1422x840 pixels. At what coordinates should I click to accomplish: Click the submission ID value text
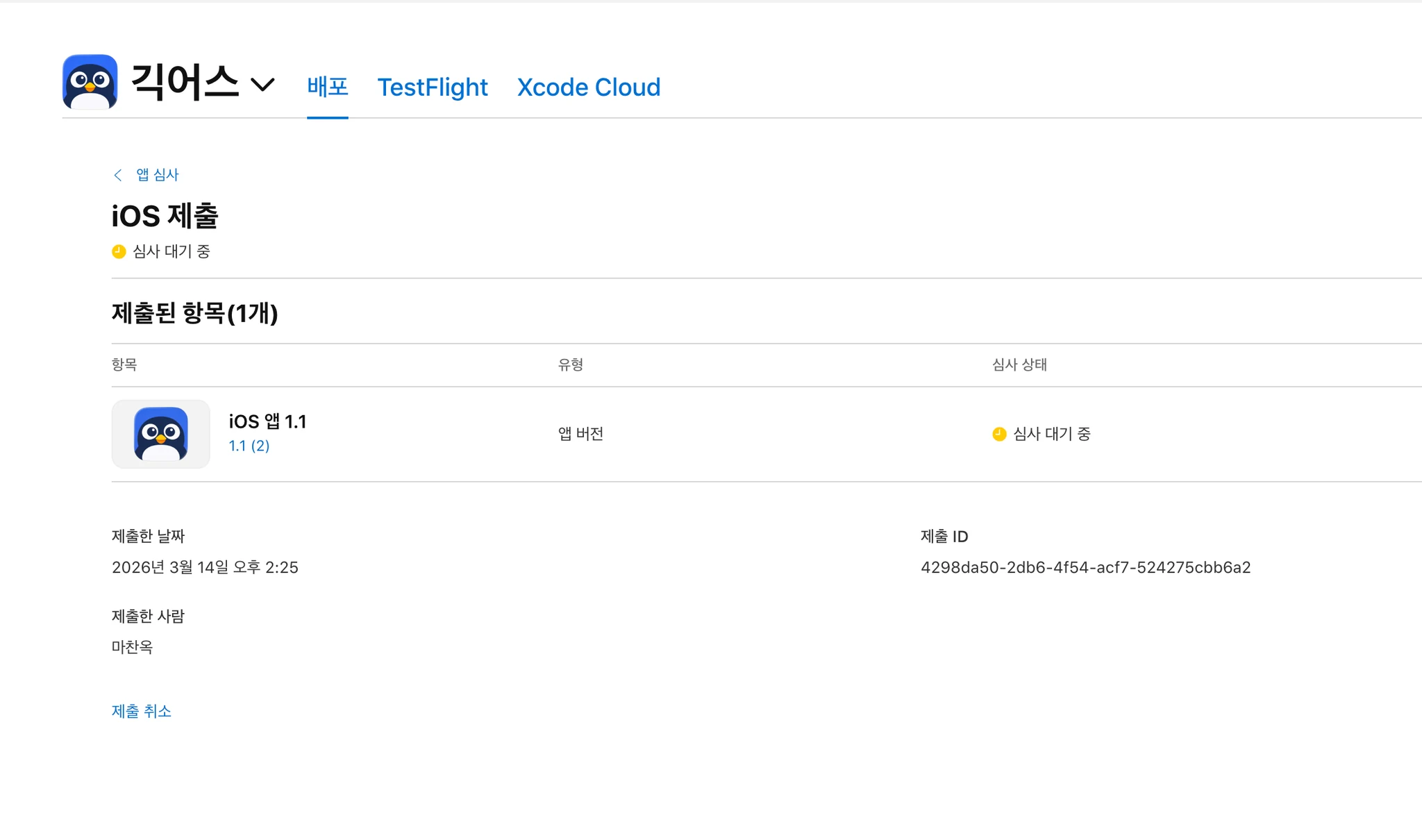pos(1085,567)
